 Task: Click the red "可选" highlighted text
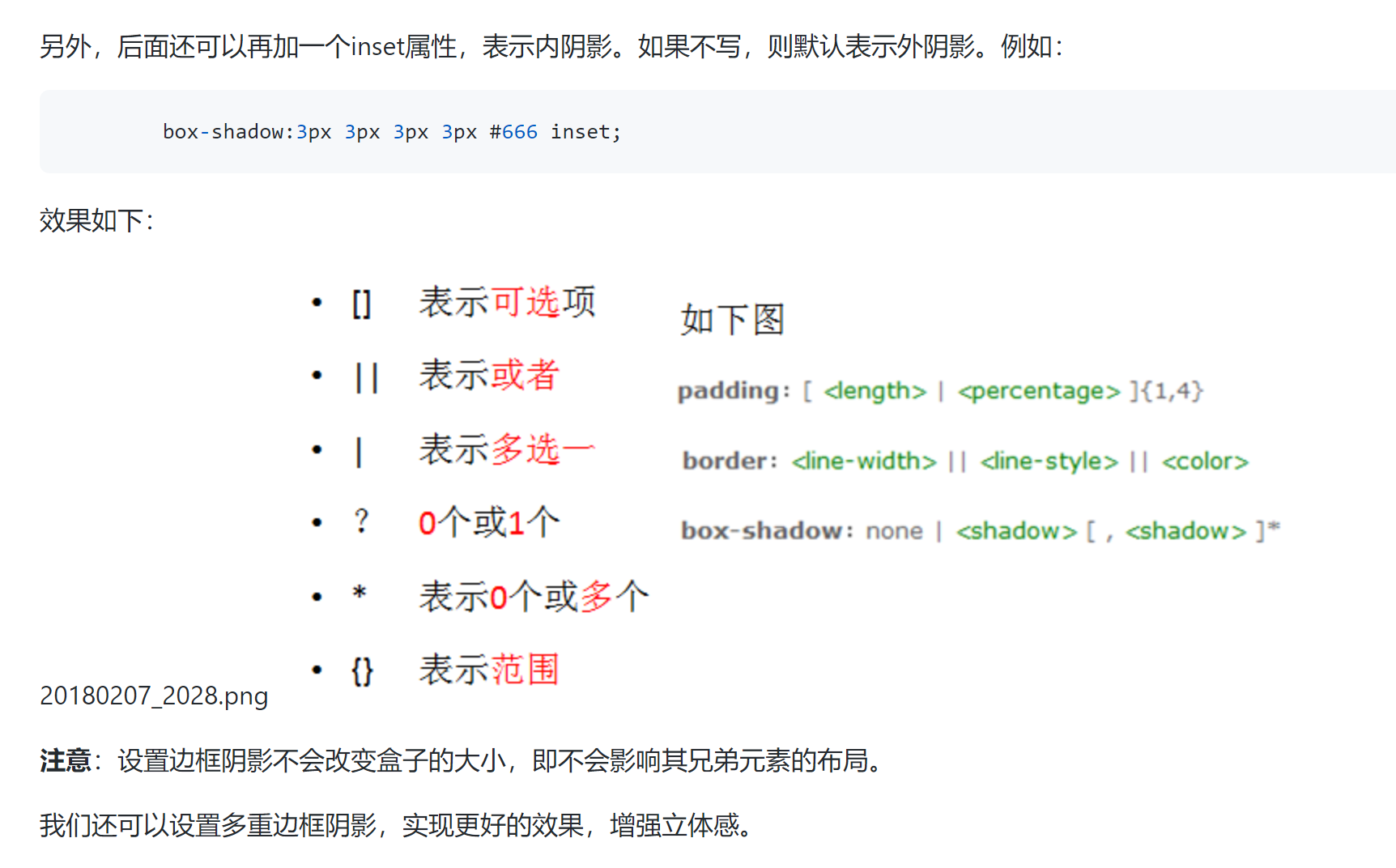click(527, 300)
